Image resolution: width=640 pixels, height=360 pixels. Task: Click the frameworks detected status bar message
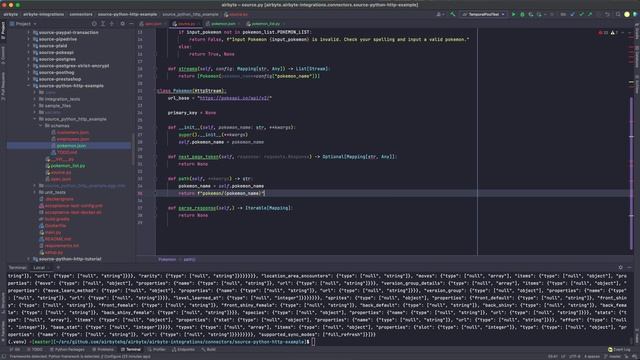point(80,357)
